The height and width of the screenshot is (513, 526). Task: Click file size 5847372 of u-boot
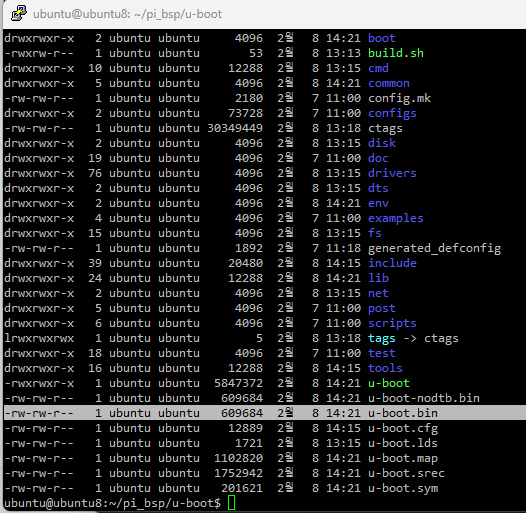[x=239, y=383]
